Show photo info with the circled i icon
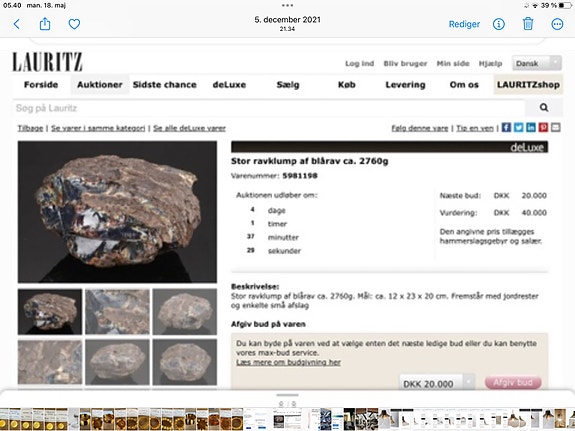The image size is (575, 431). pos(498,24)
